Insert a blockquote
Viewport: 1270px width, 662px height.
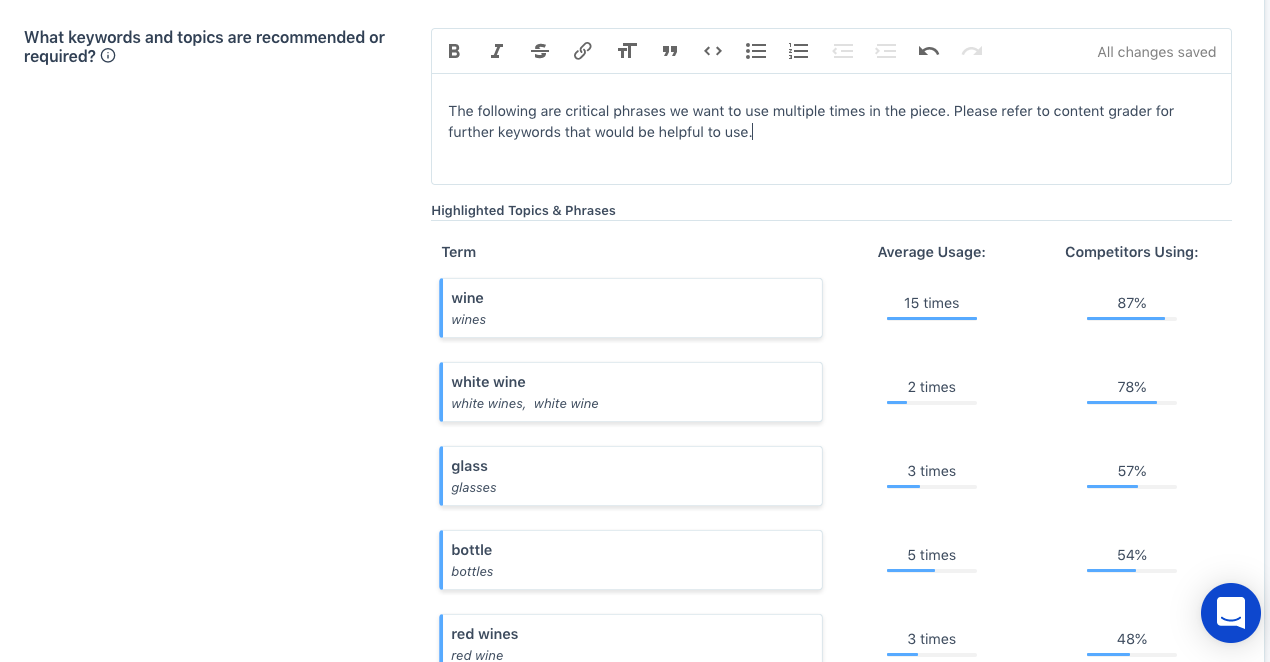point(669,51)
